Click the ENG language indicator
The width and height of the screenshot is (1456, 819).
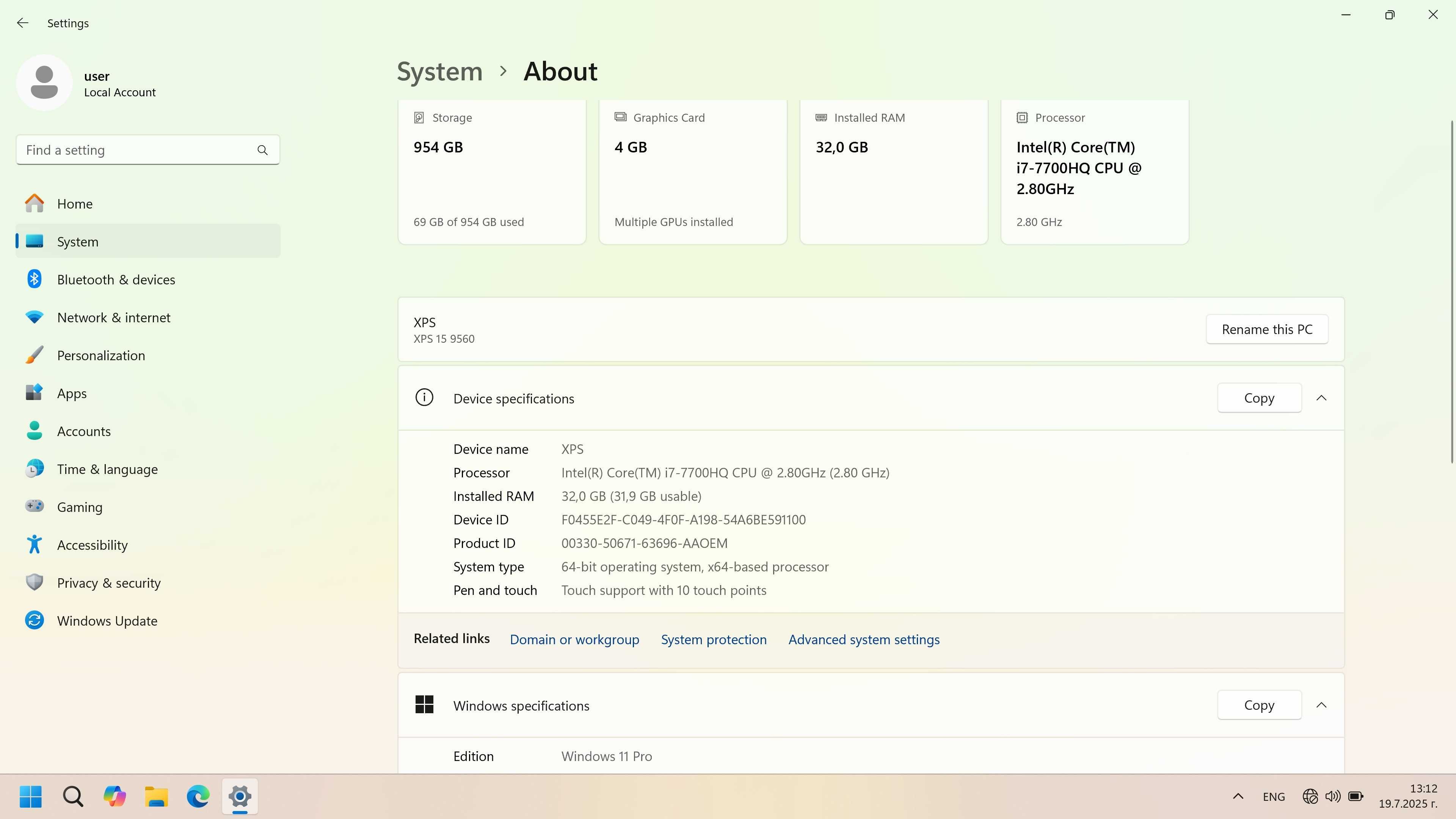(x=1274, y=796)
